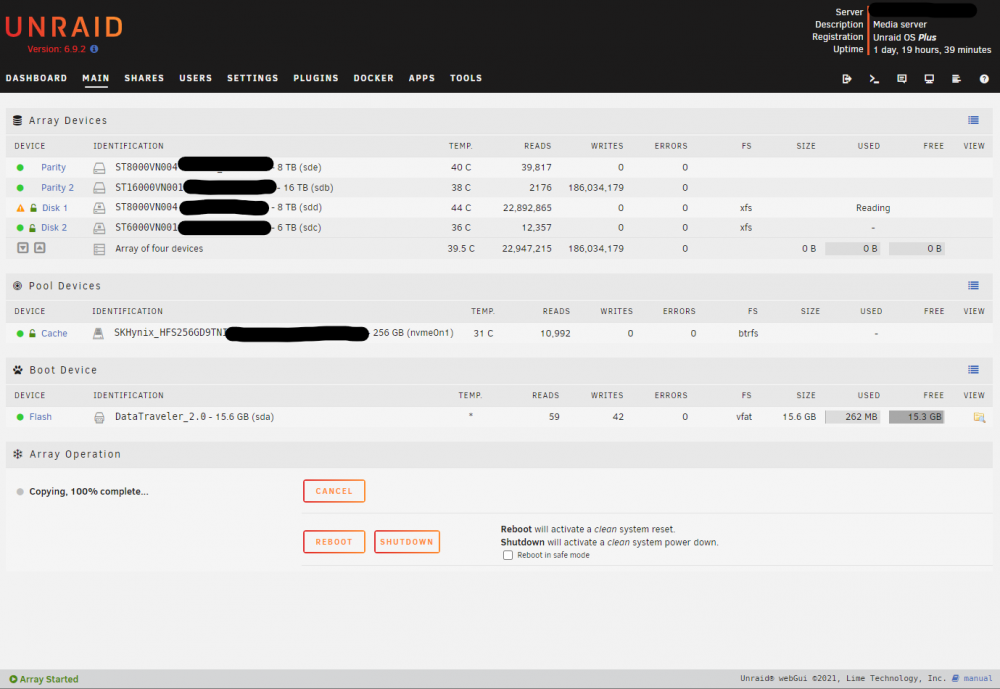
Task: Click the Parity 2 green status dot
Action: click(20, 188)
